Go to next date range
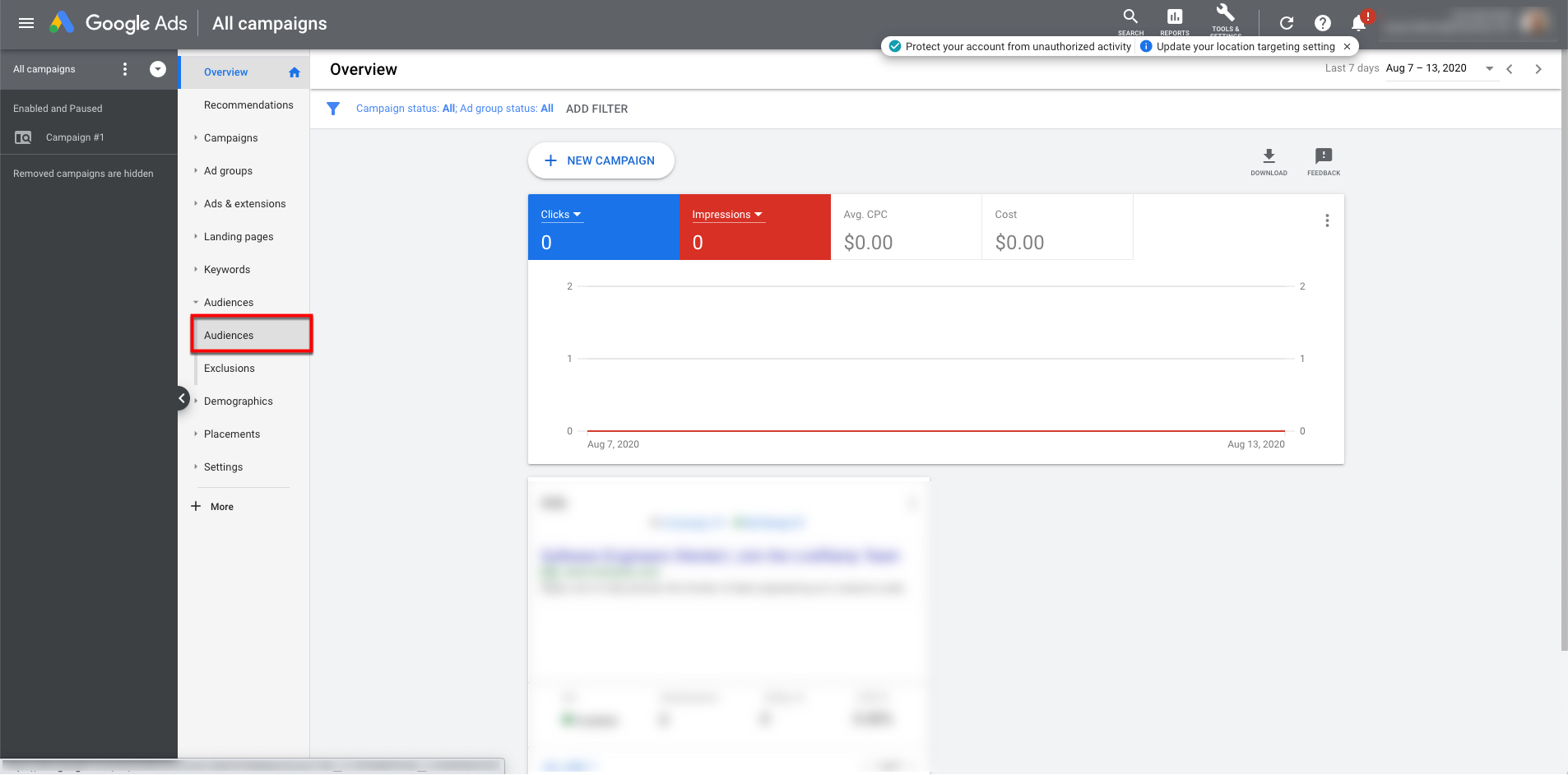The image size is (1568, 775). pyautogui.click(x=1538, y=69)
